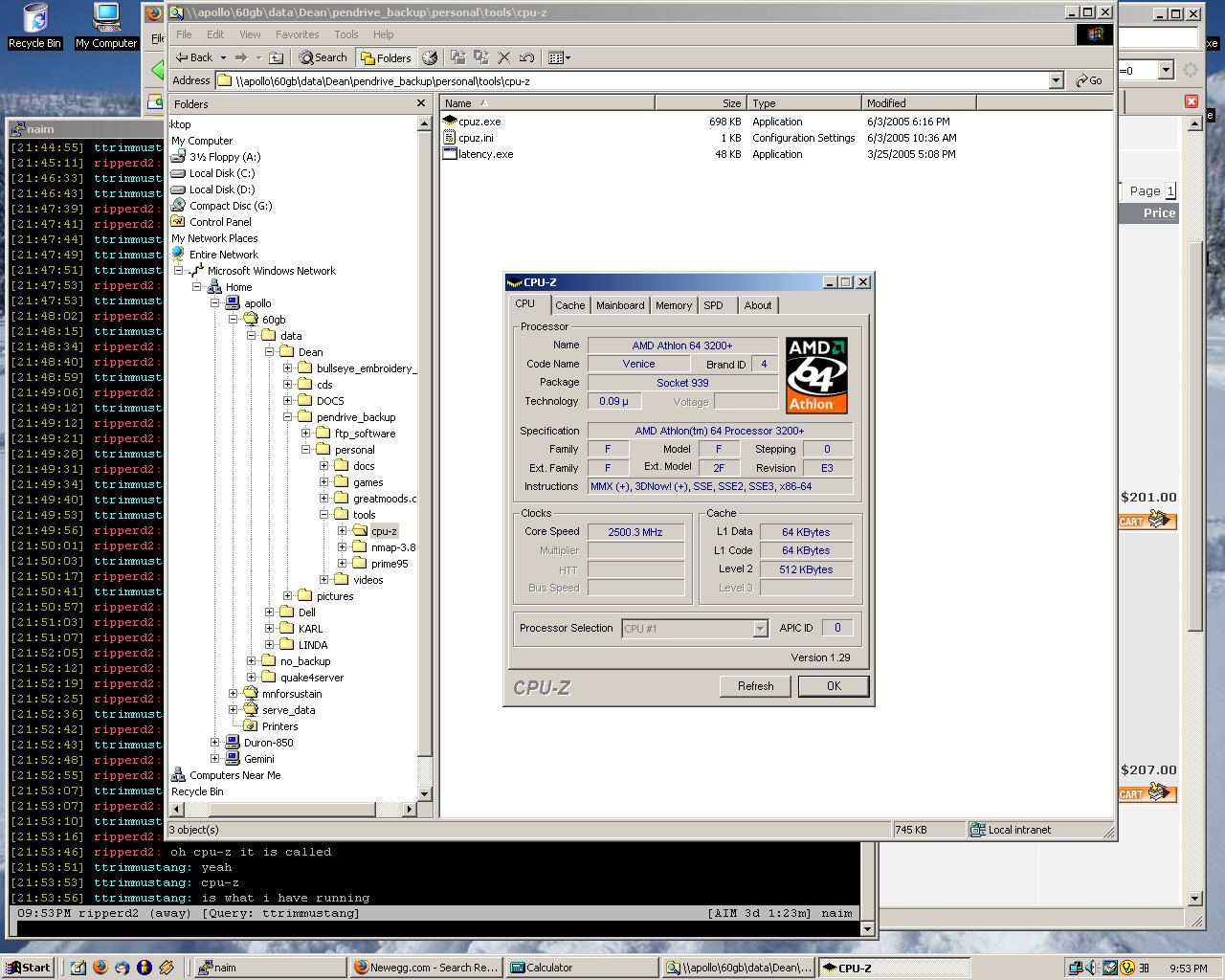Open the View menu in Explorer
The image size is (1225, 980).
(250, 34)
